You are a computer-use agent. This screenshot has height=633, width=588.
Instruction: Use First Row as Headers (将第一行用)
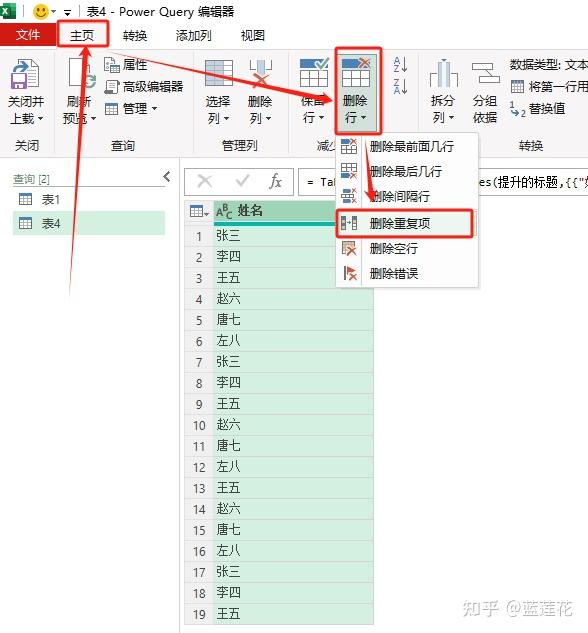coord(549,86)
